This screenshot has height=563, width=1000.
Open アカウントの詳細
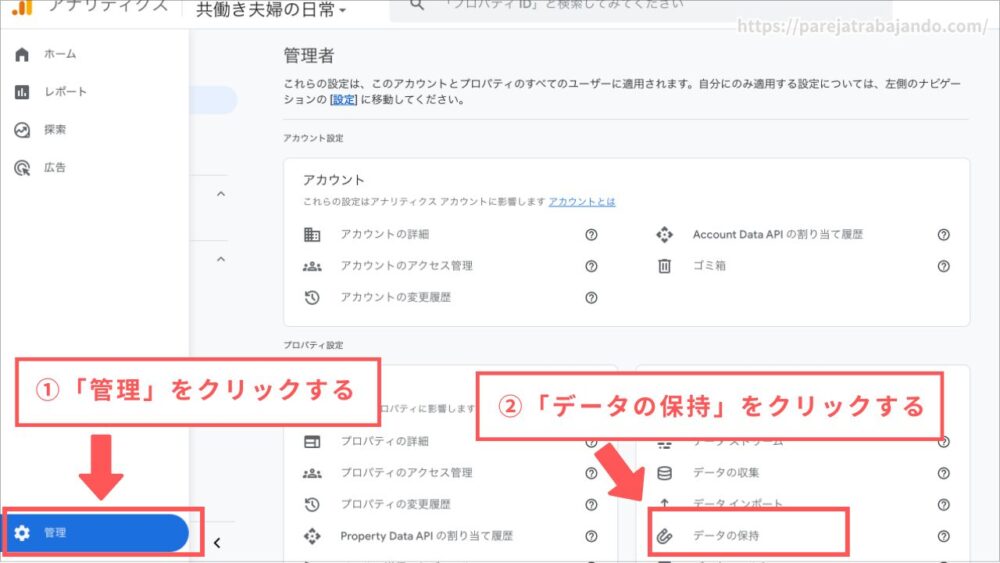385,234
